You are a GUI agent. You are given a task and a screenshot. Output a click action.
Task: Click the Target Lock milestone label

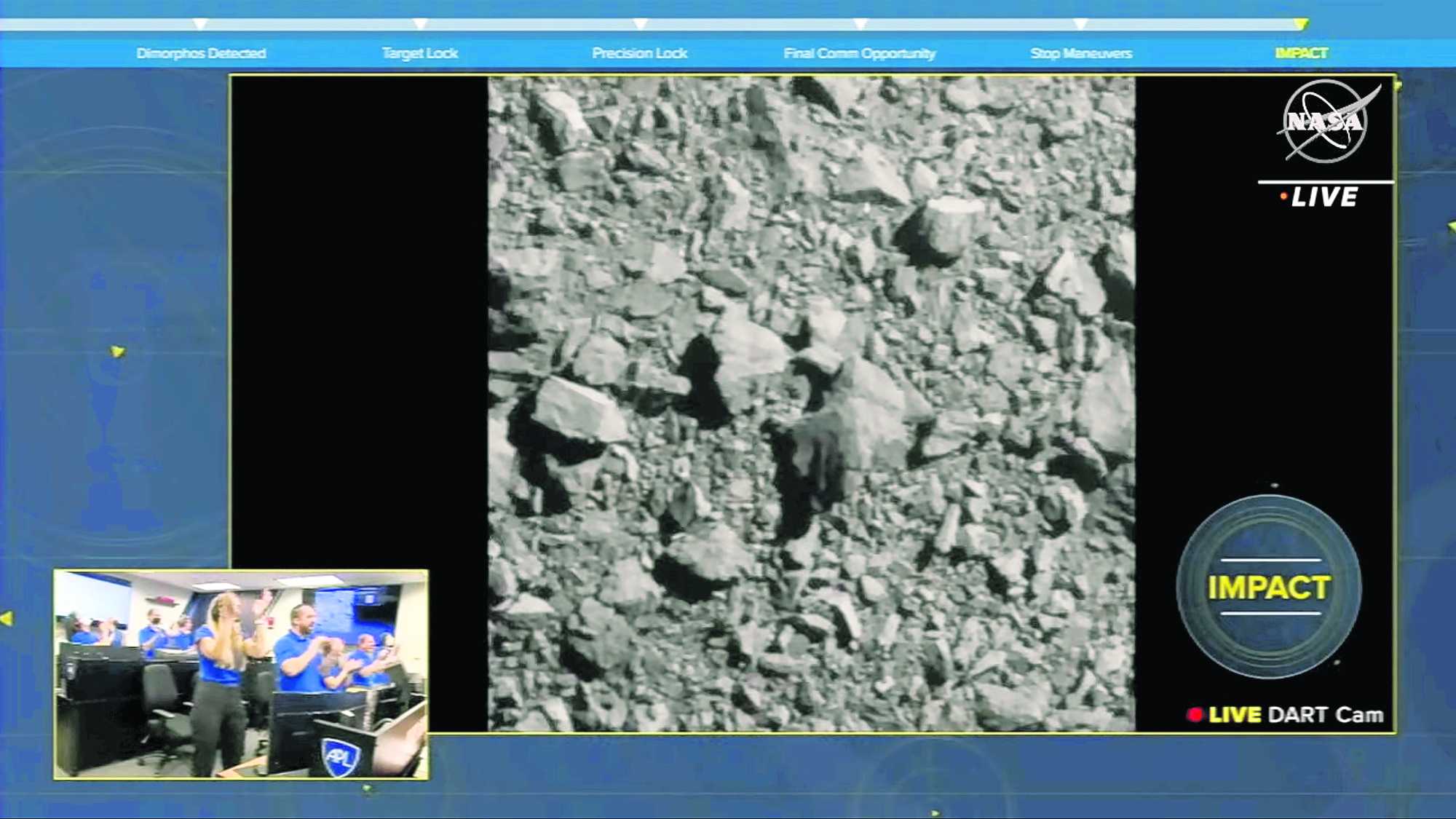[x=420, y=53]
